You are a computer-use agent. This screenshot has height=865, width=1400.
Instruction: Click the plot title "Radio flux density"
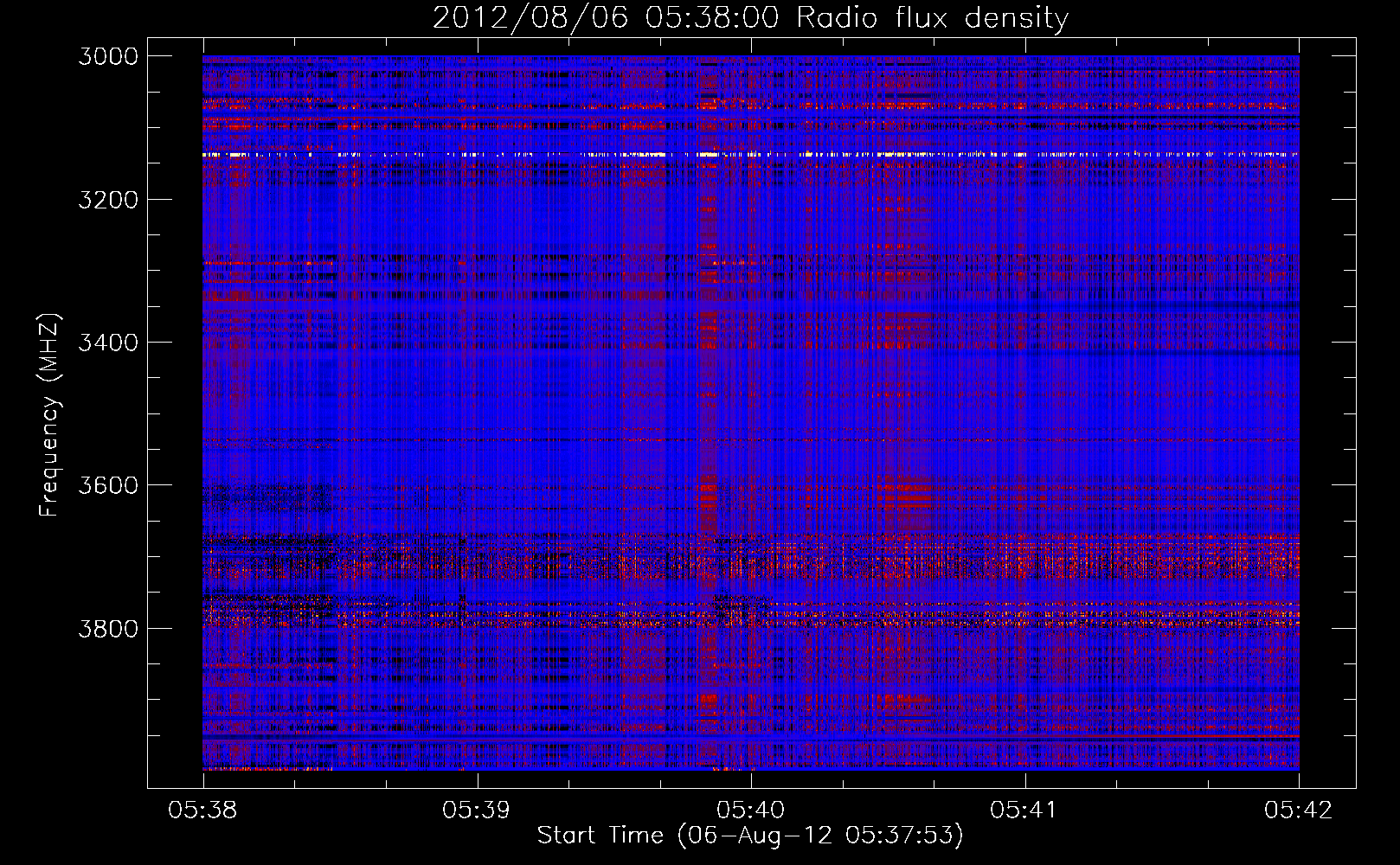[932, 18]
